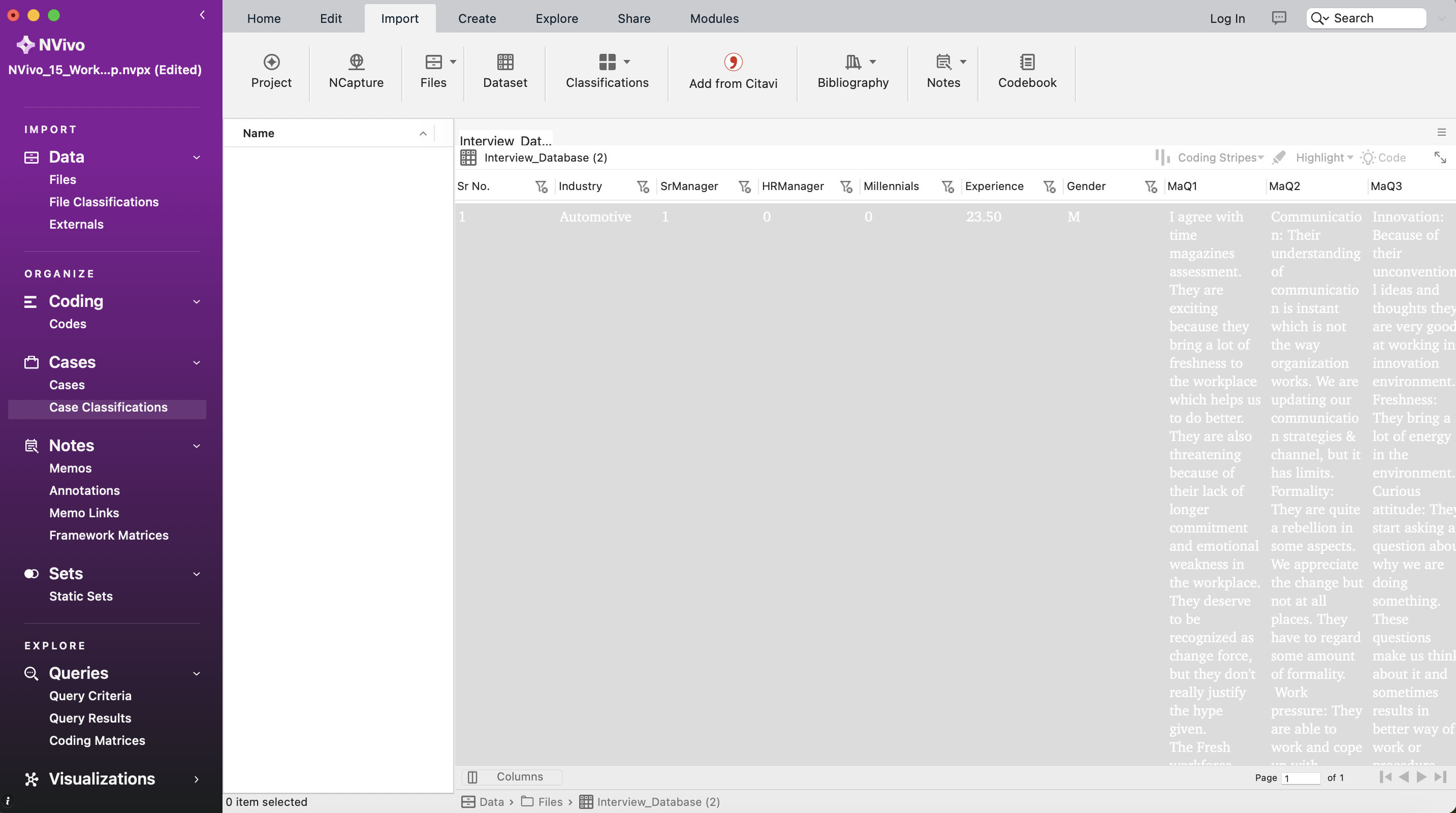The height and width of the screenshot is (813, 1456).
Task: Switch to the Share tab
Action: click(634, 19)
